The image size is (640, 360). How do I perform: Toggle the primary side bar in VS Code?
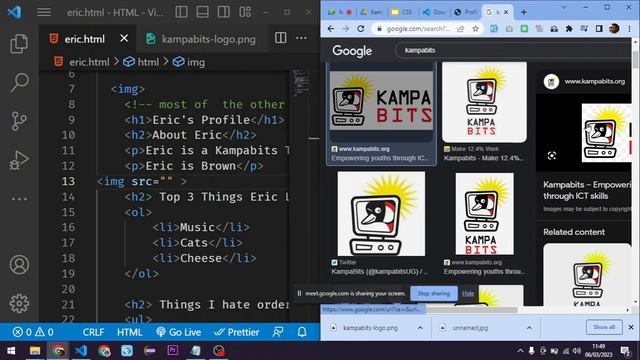pyautogui.click(x=182, y=12)
